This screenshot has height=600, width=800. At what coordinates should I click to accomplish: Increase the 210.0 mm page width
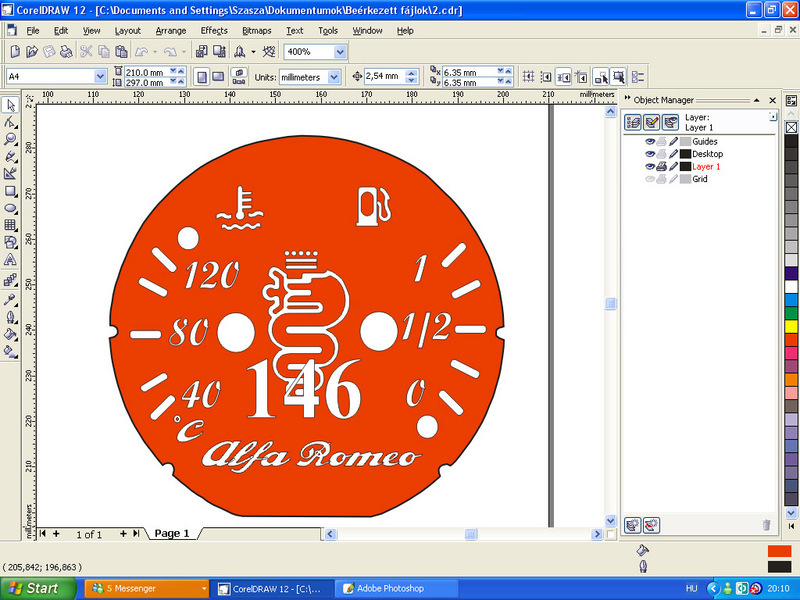tap(181, 70)
